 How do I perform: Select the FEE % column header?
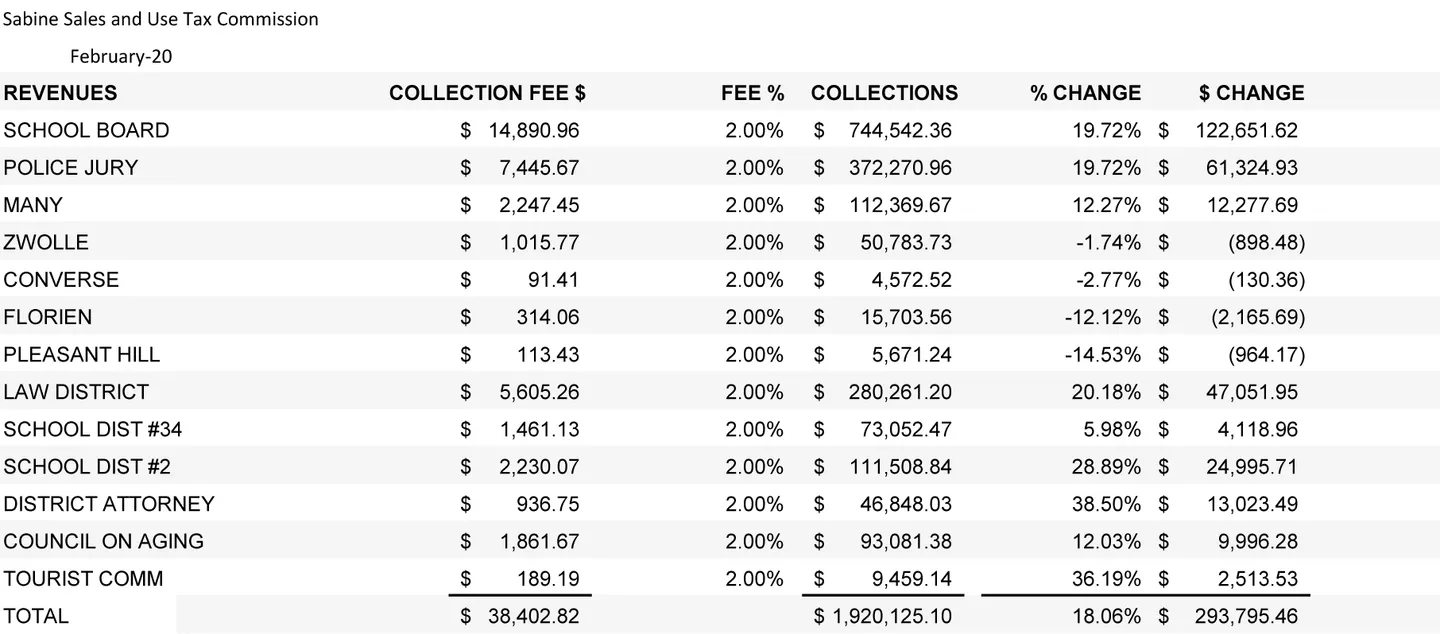[752, 93]
